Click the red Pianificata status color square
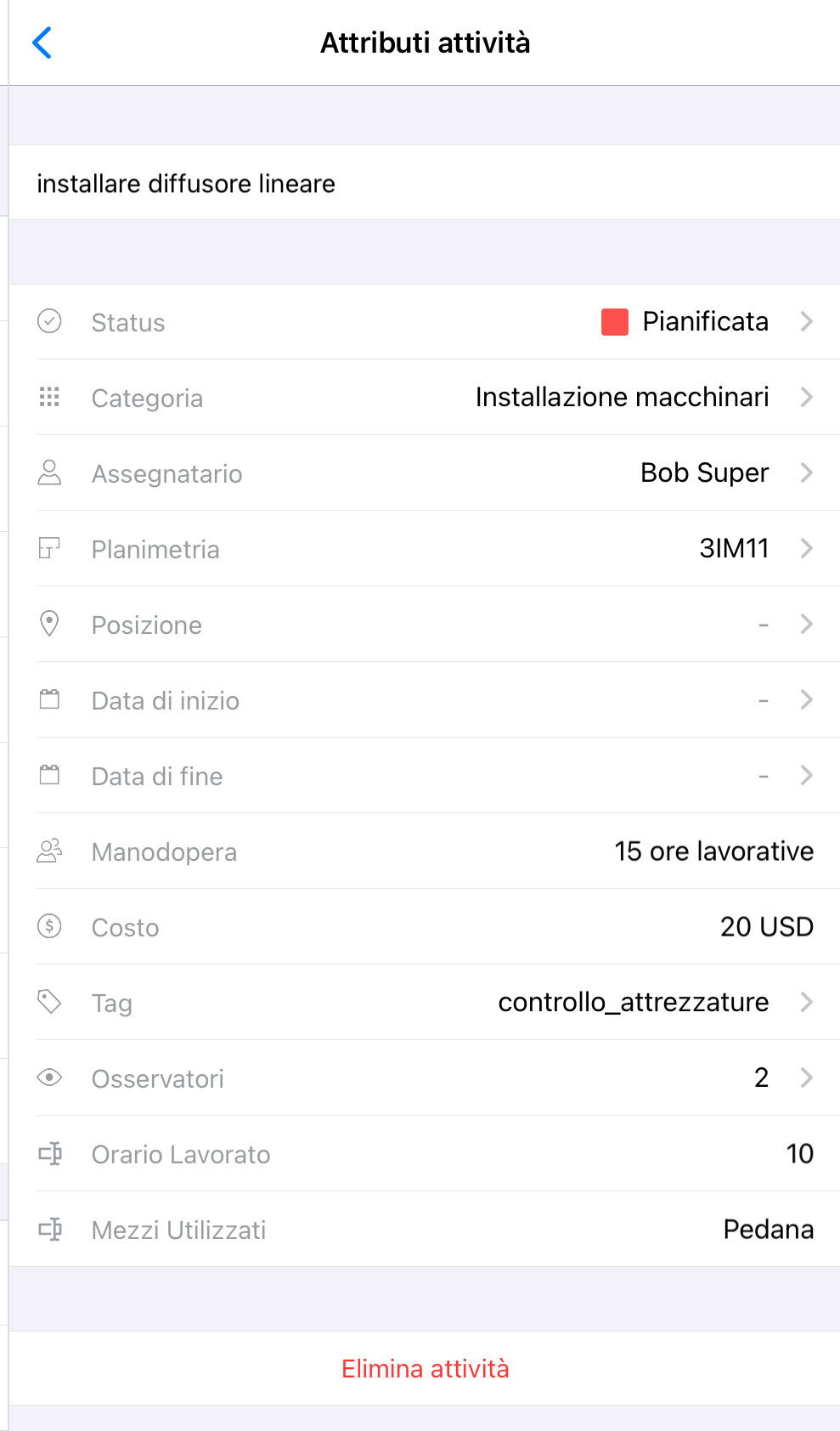 [614, 322]
